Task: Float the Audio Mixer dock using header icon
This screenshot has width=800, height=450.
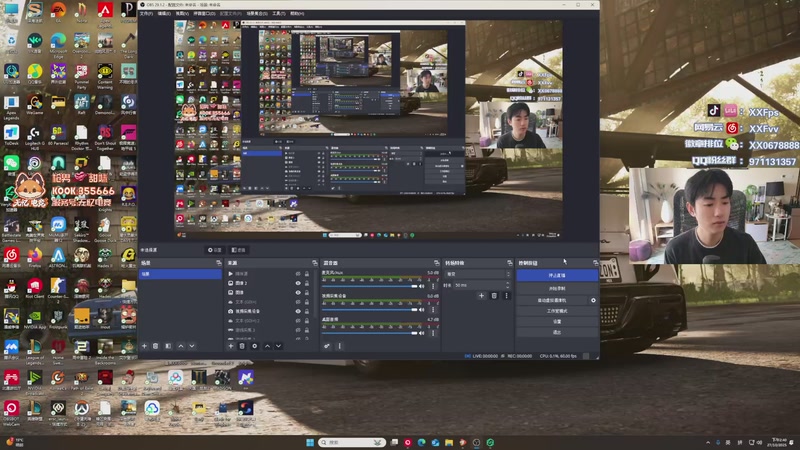Action: click(436, 263)
